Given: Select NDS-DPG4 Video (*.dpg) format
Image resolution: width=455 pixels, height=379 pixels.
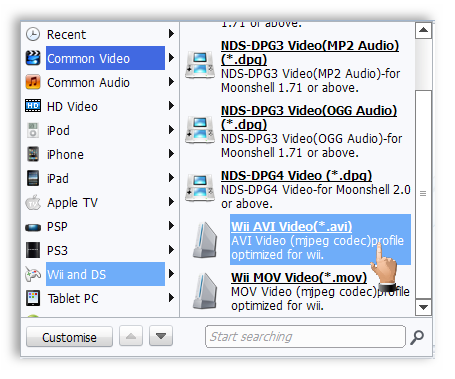Looking at the screenshot, I should tap(296, 176).
